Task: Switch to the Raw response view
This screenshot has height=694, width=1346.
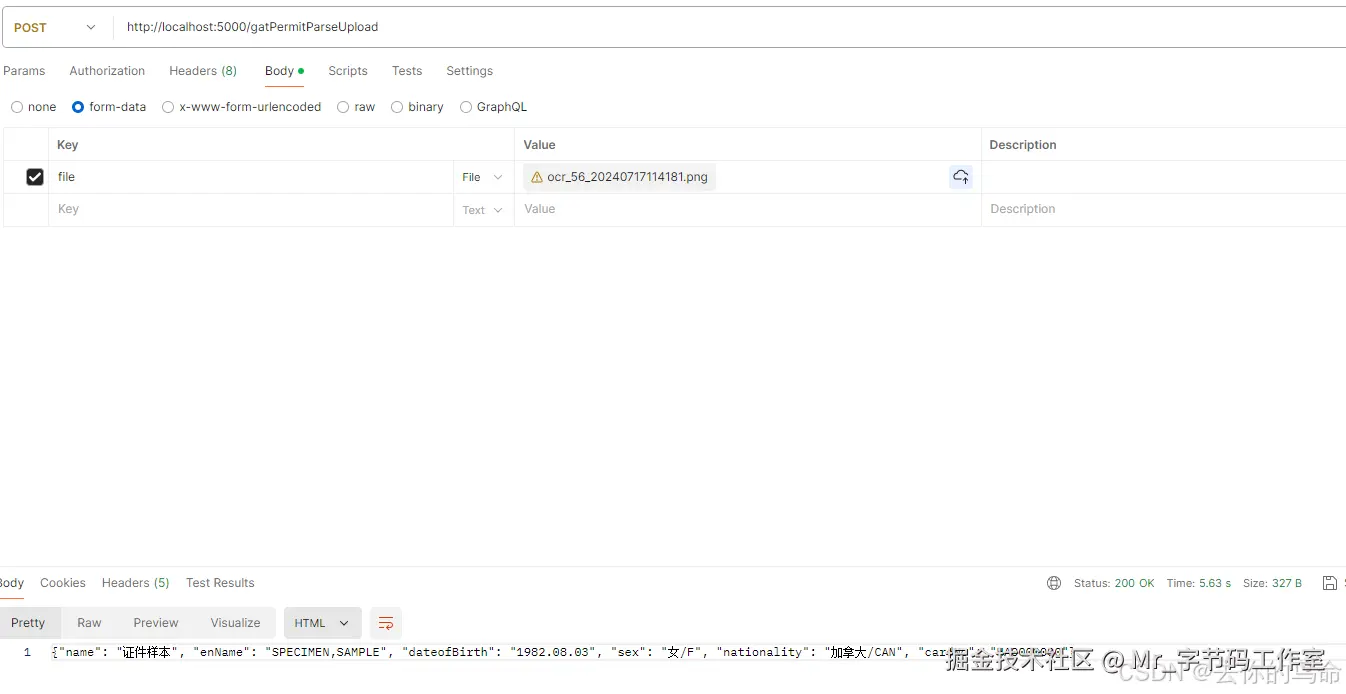Action: tap(89, 623)
